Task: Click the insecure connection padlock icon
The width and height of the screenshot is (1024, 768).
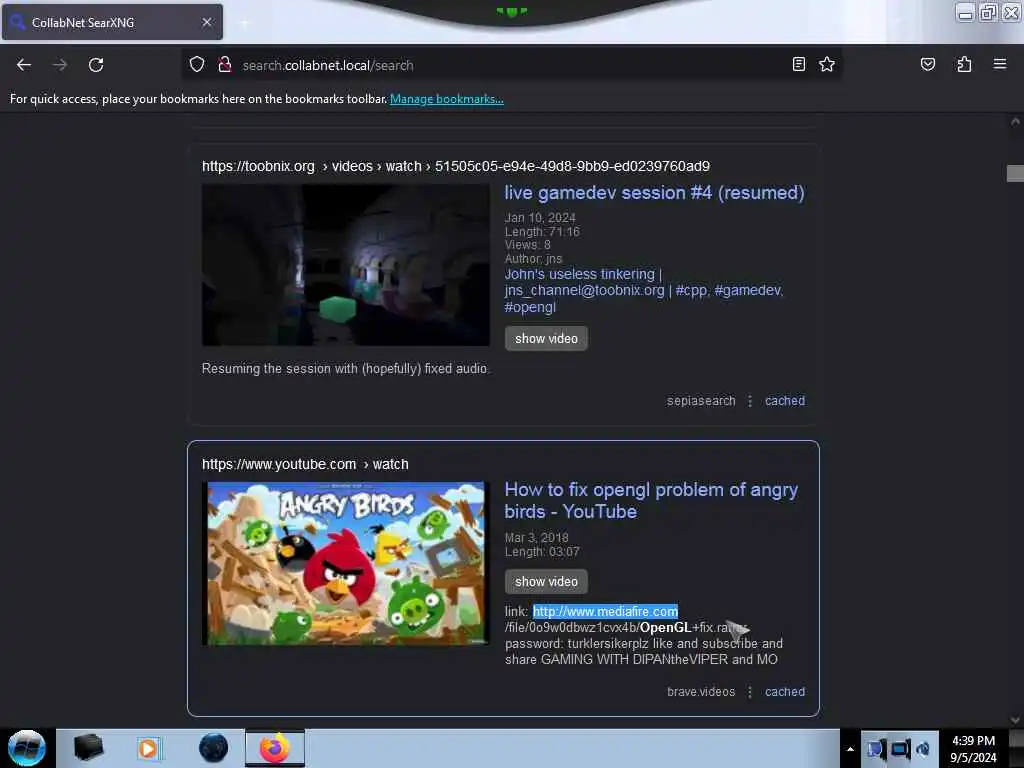Action: coord(225,65)
